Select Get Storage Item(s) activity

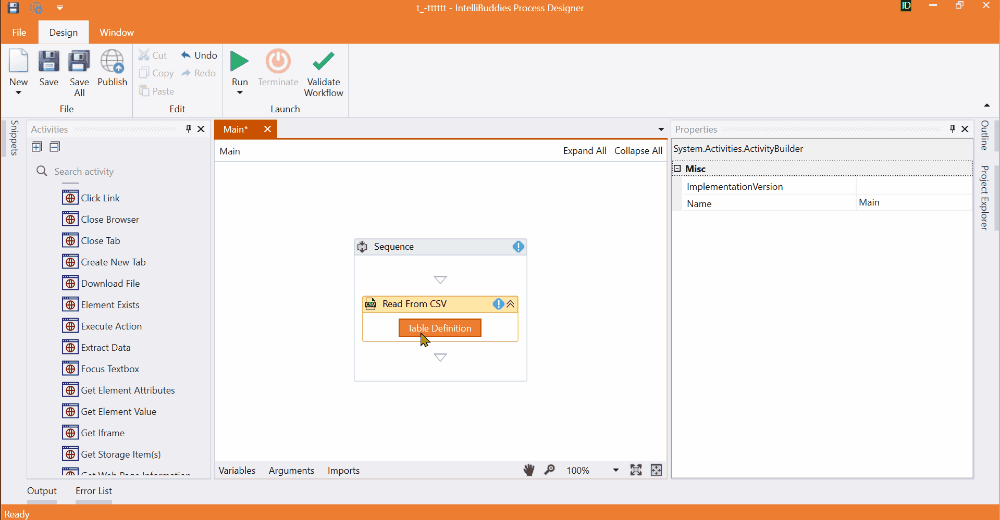pos(112,454)
